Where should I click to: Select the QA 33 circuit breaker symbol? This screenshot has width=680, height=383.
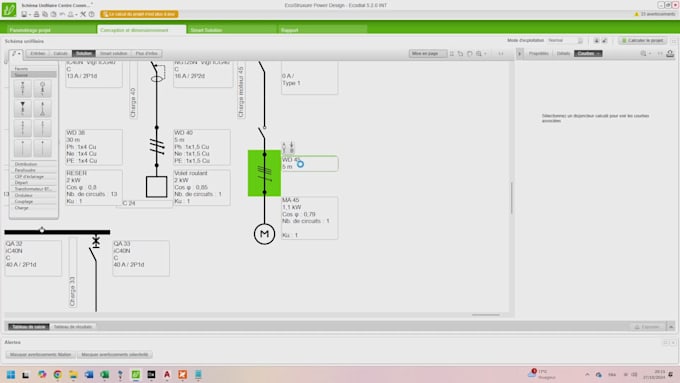click(95, 249)
